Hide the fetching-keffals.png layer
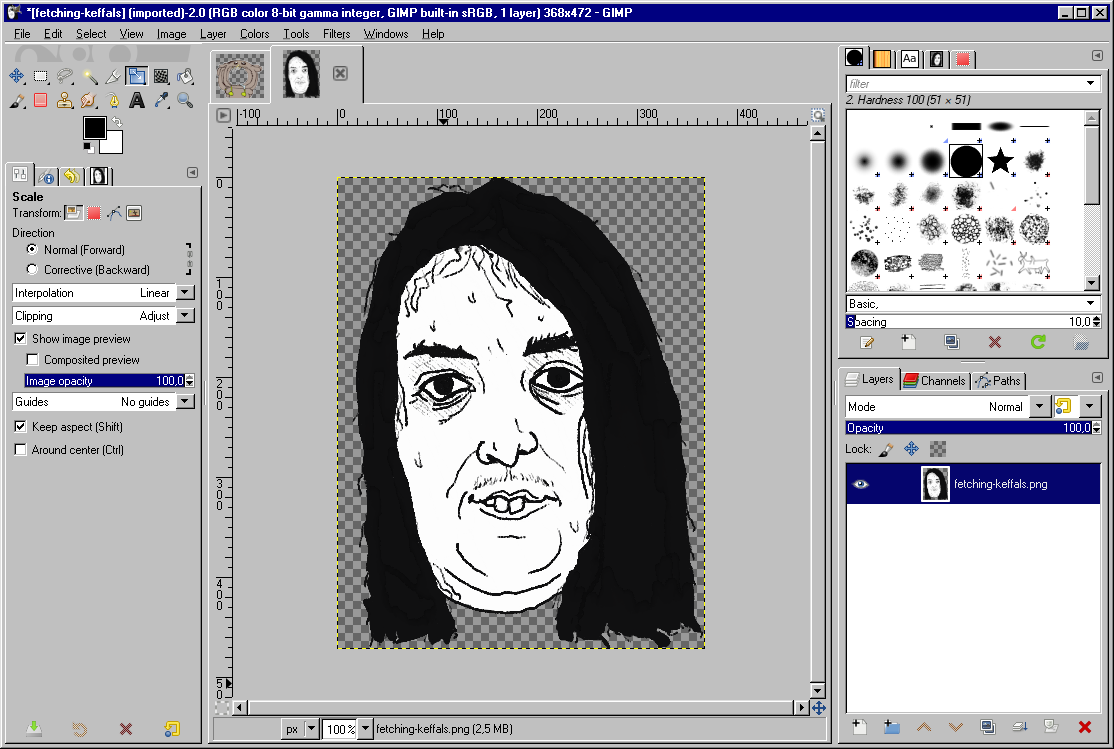Image resolution: width=1114 pixels, height=749 pixels. [x=860, y=484]
